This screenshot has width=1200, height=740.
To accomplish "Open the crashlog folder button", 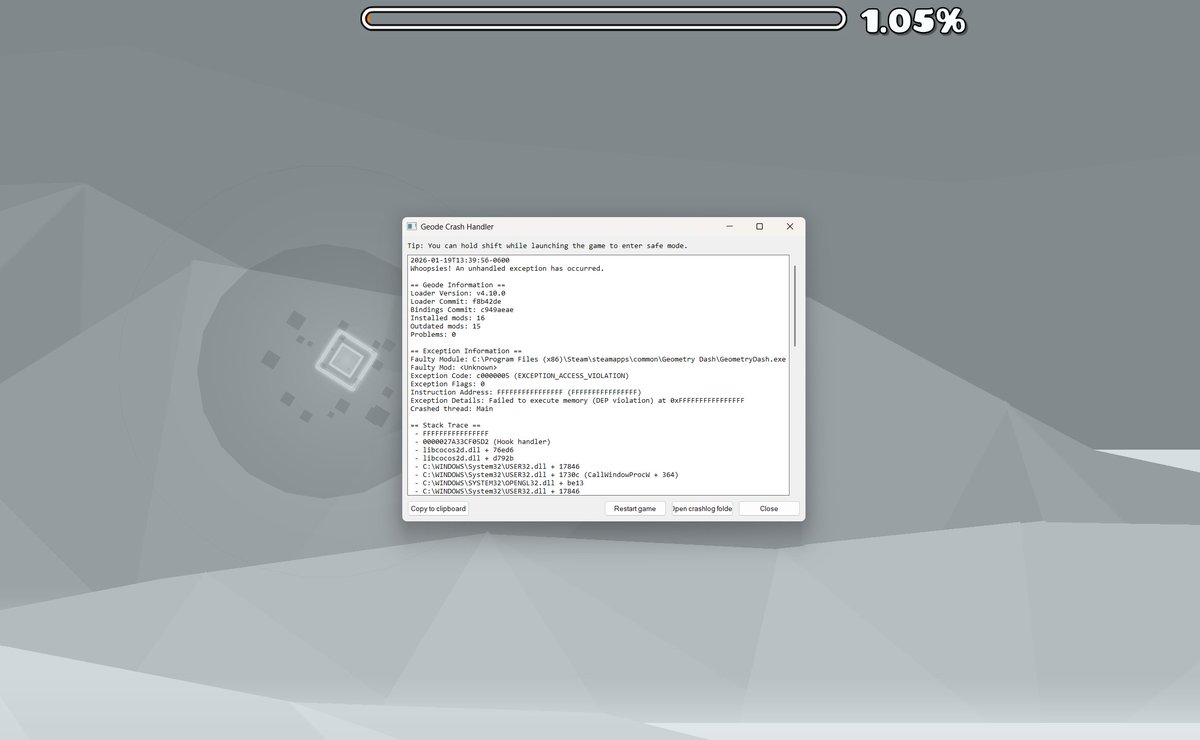I will (702, 509).
